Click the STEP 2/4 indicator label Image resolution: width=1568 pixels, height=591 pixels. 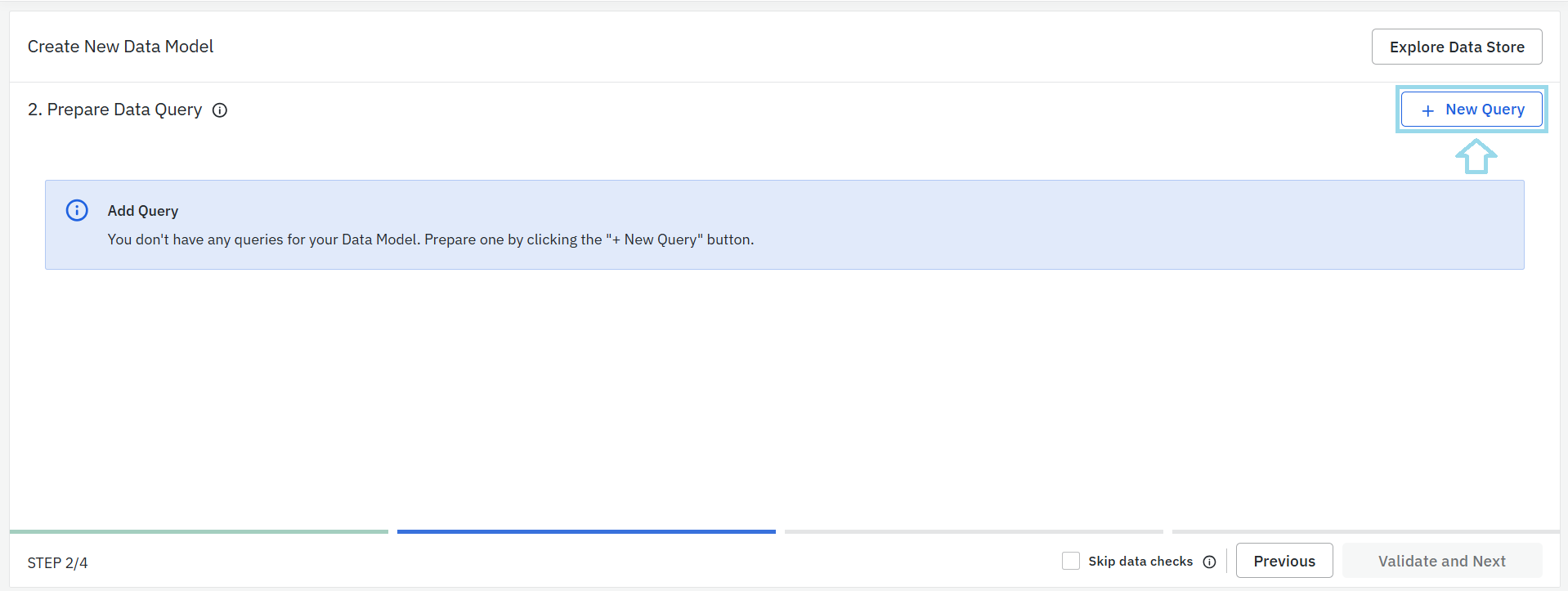(x=57, y=563)
